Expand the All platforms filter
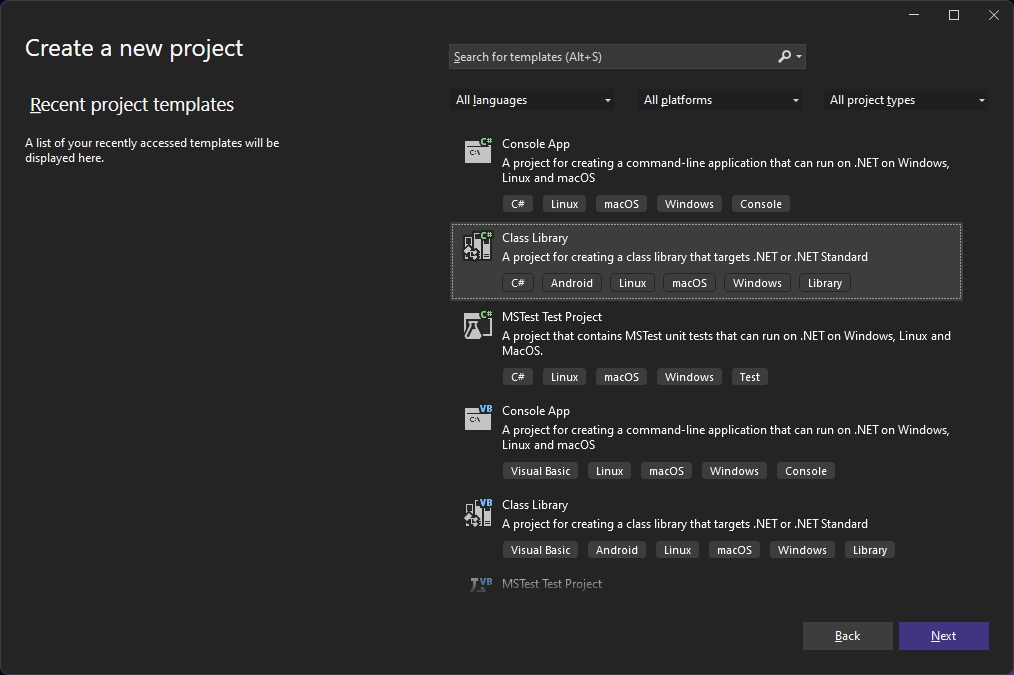Image resolution: width=1014 pixels, height=675 pixels. coord(721,100)
